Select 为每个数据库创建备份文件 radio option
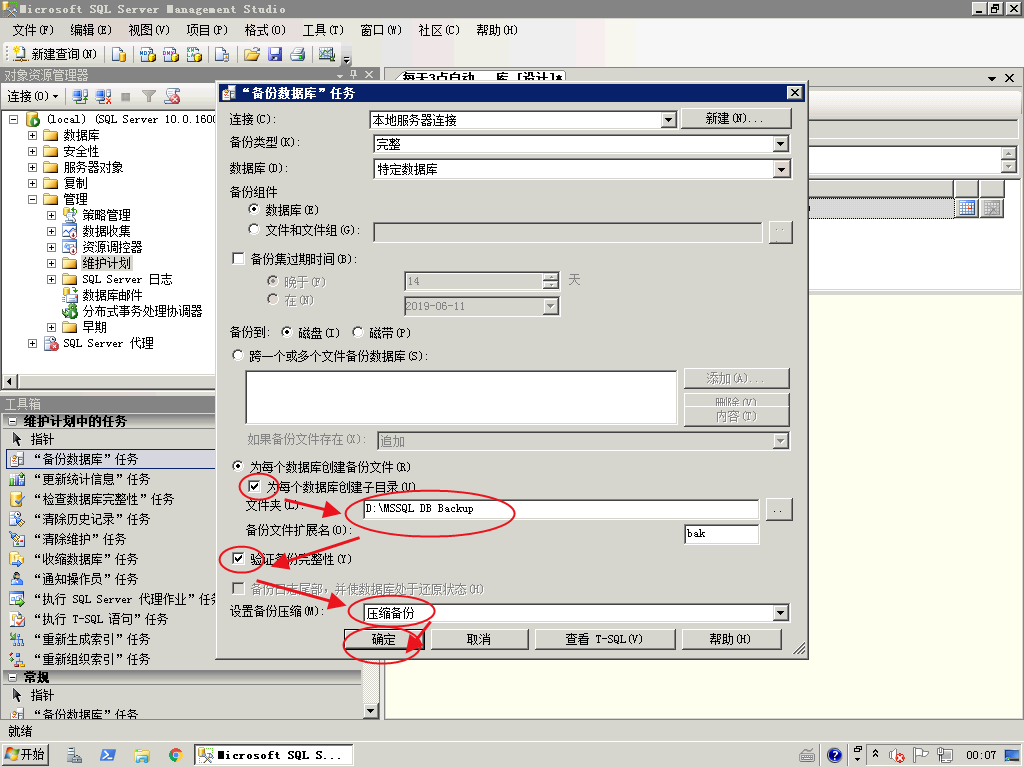 [x=238, y=467]
